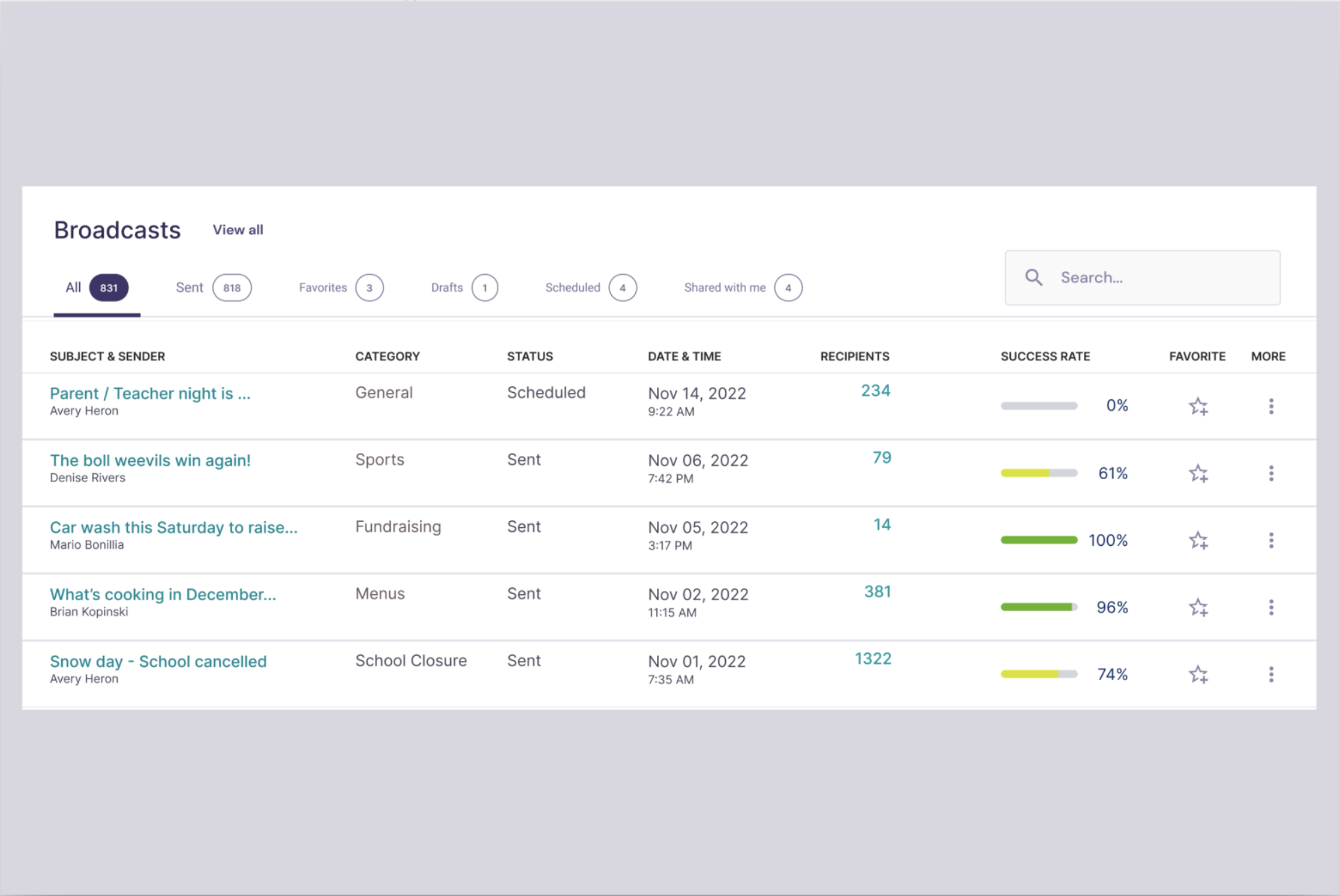
Task: Open more options for Parent / Teacher night
Action: [x=1271, y=407]
